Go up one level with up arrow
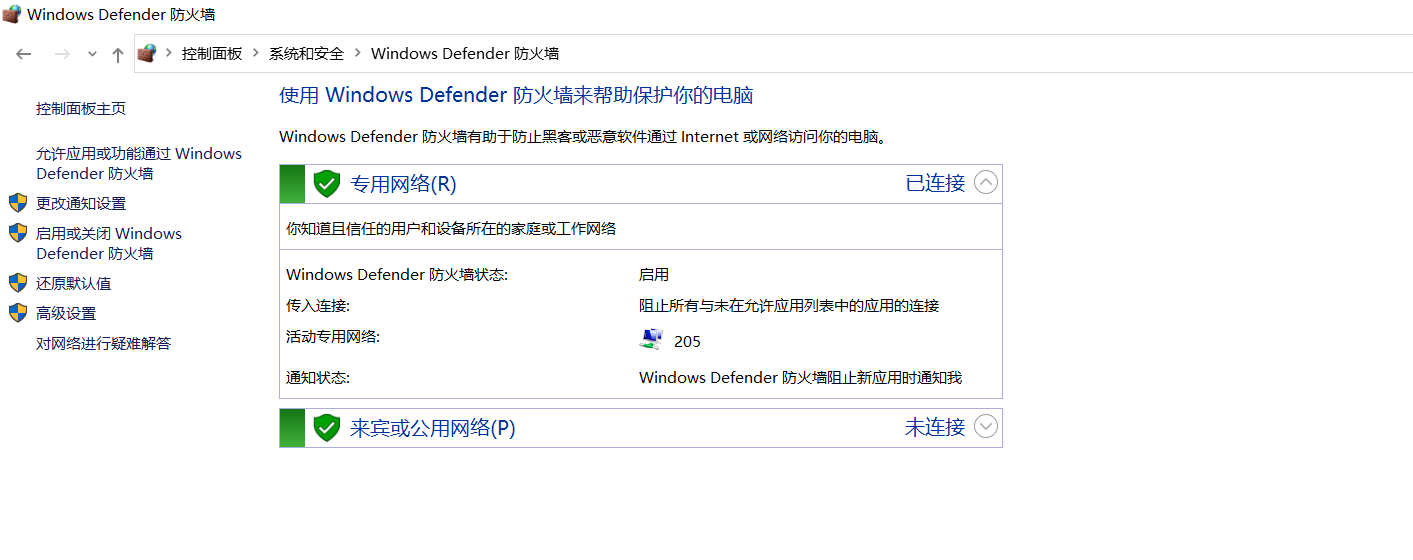The image size is (1413, 560). (118, 55)
